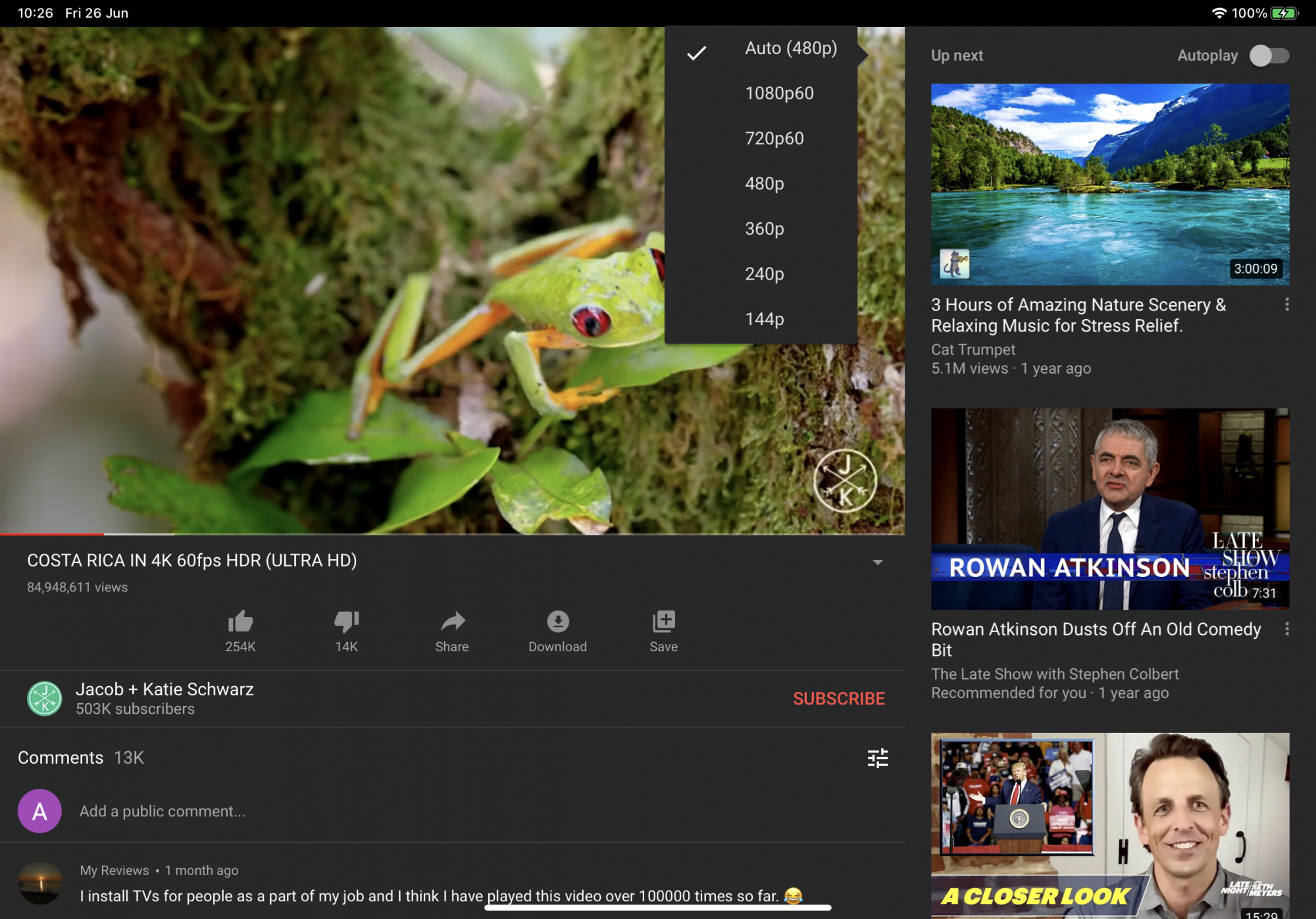The width and height of the screenshot is (1316, 919).
Task: Tap Add a public comment field
Action: (162, 812)
